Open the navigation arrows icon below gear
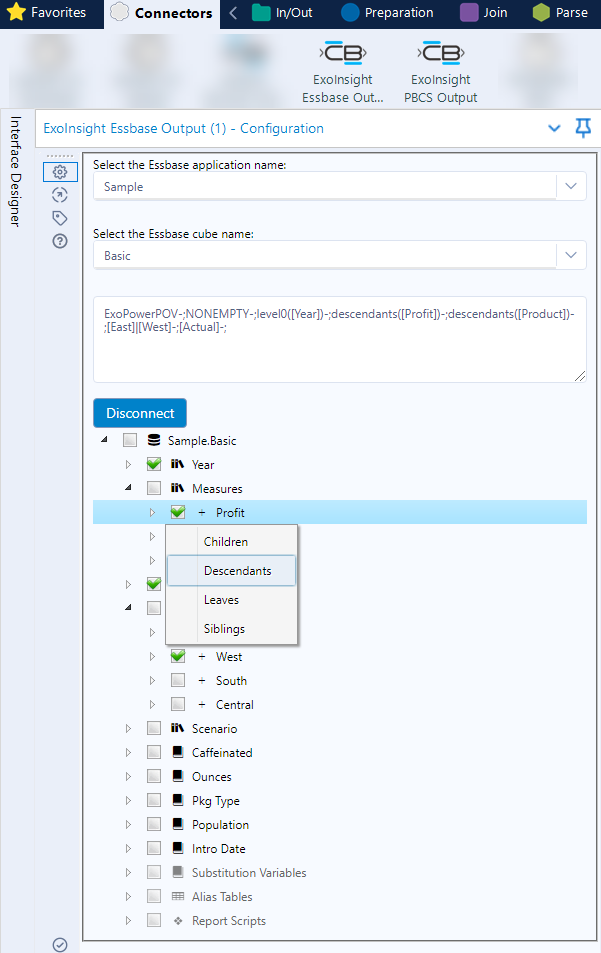The height and width of the screenshot is (953, 601). pos(60,195)
